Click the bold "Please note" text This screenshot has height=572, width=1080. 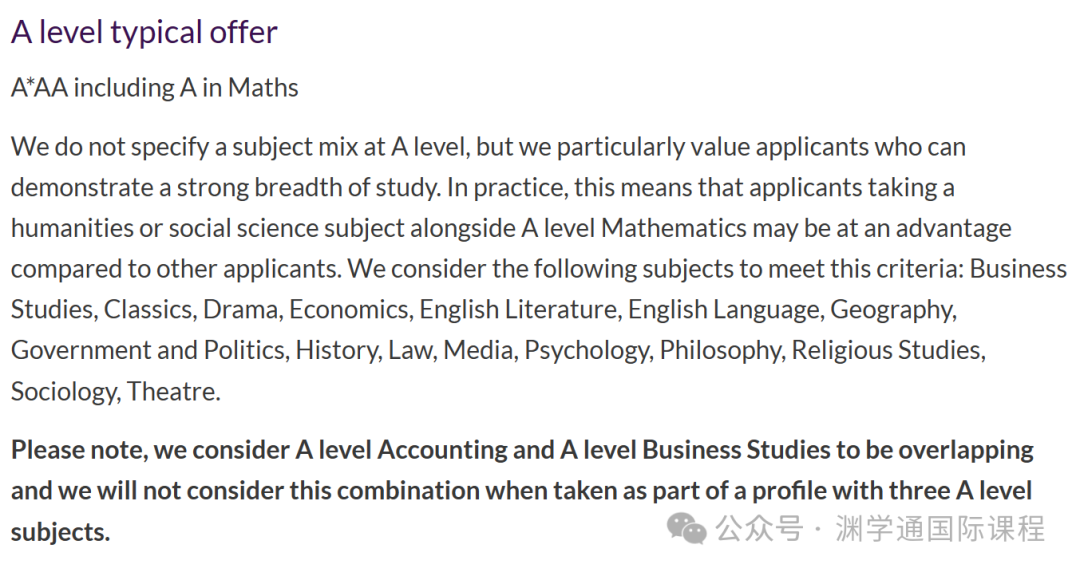click(x=78, y=450)
